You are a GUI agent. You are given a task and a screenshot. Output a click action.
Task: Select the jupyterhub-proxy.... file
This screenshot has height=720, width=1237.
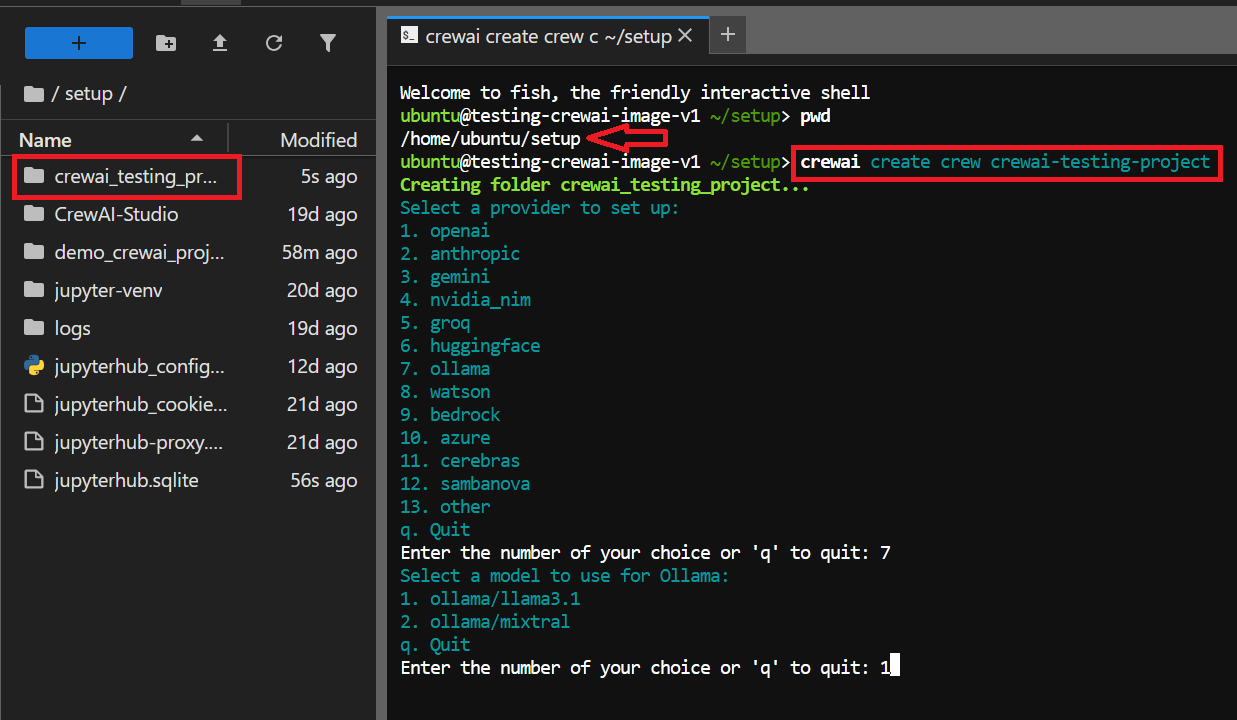pyautogui.click(x=188, y=442)
